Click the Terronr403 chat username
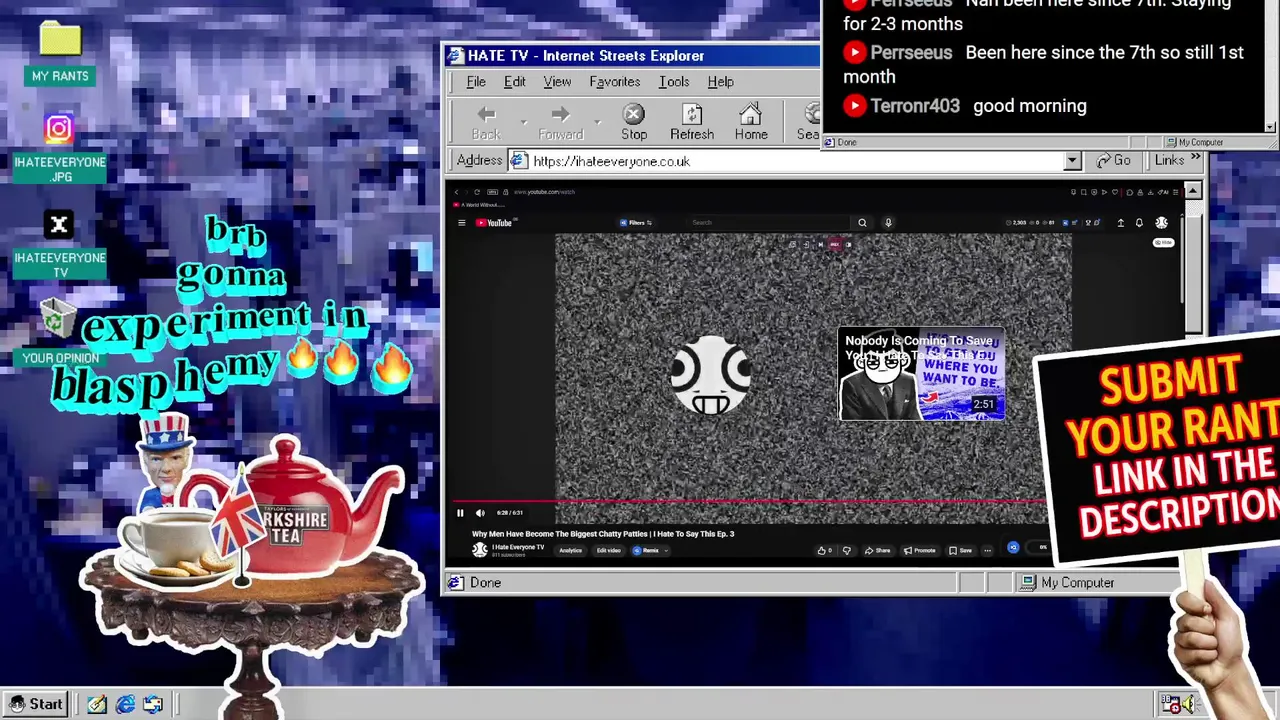Image resolution: width=1280 pixels, height=720 pixels. [915, 106]
